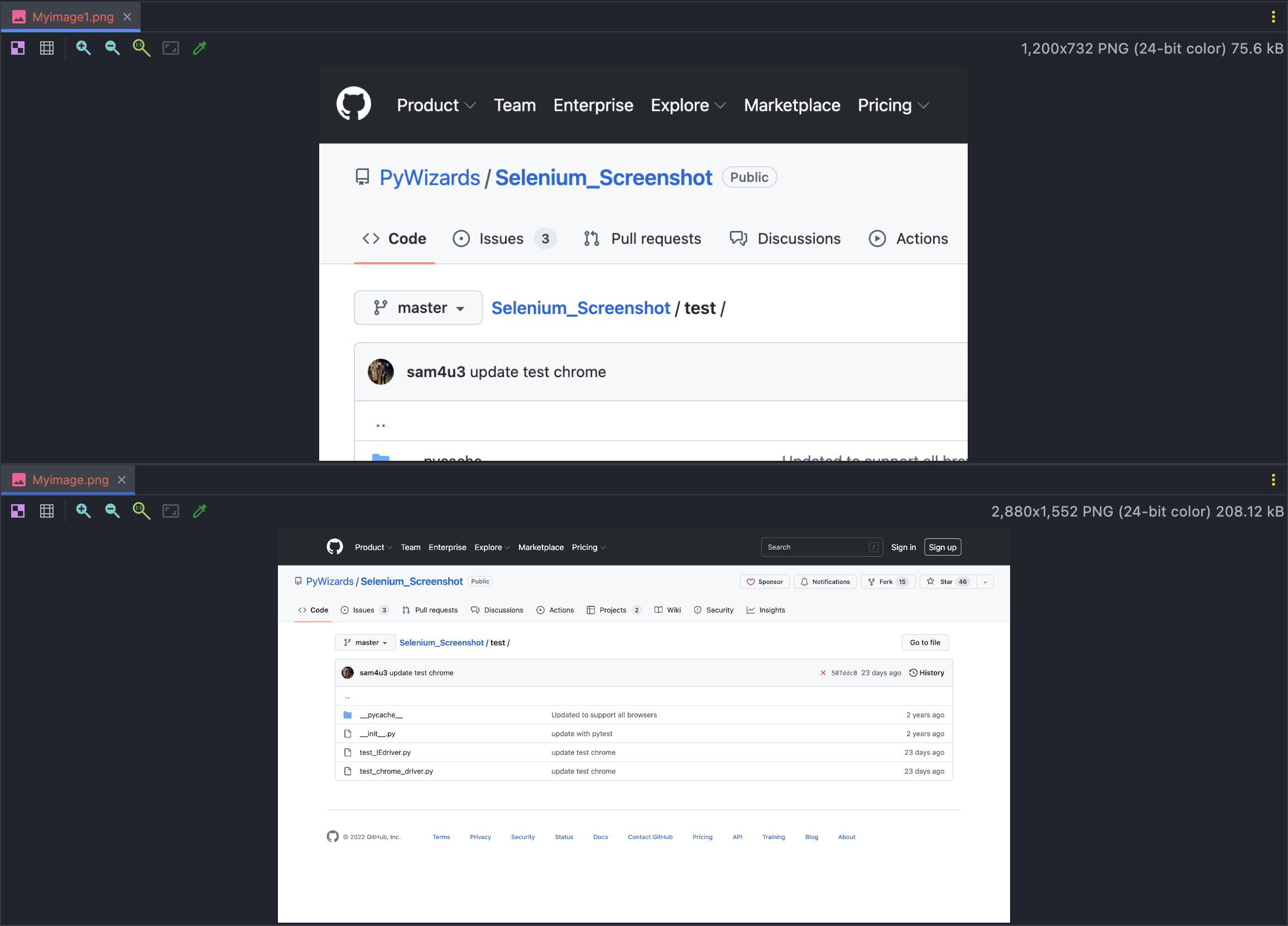The height and width of the screenshot is (926, 1288).
Task: Zoom out on Myimage.png
Action: [x=112, y=511]
